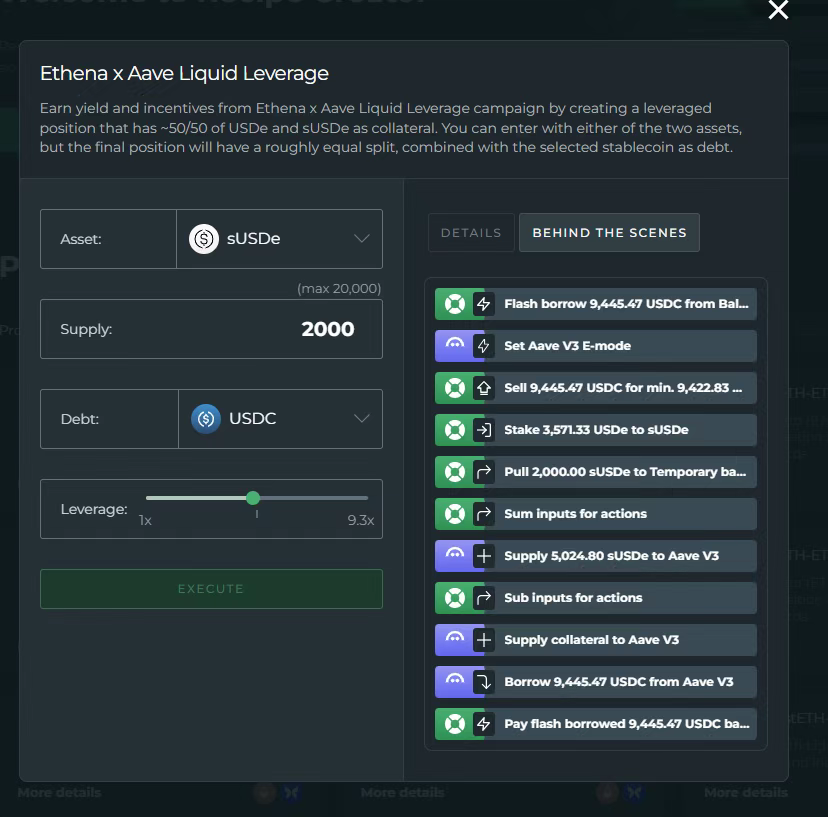
Task: Click the sUSDe token icon in Asset field
Action: [x=204, y=239]
